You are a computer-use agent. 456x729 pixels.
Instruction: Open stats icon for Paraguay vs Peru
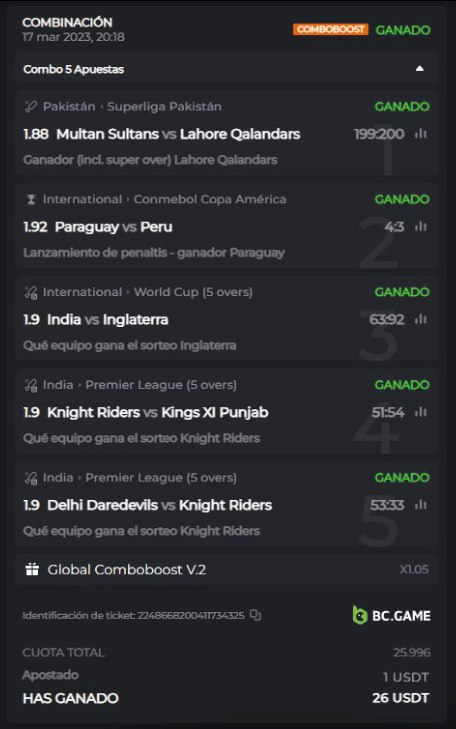point(421,226)
